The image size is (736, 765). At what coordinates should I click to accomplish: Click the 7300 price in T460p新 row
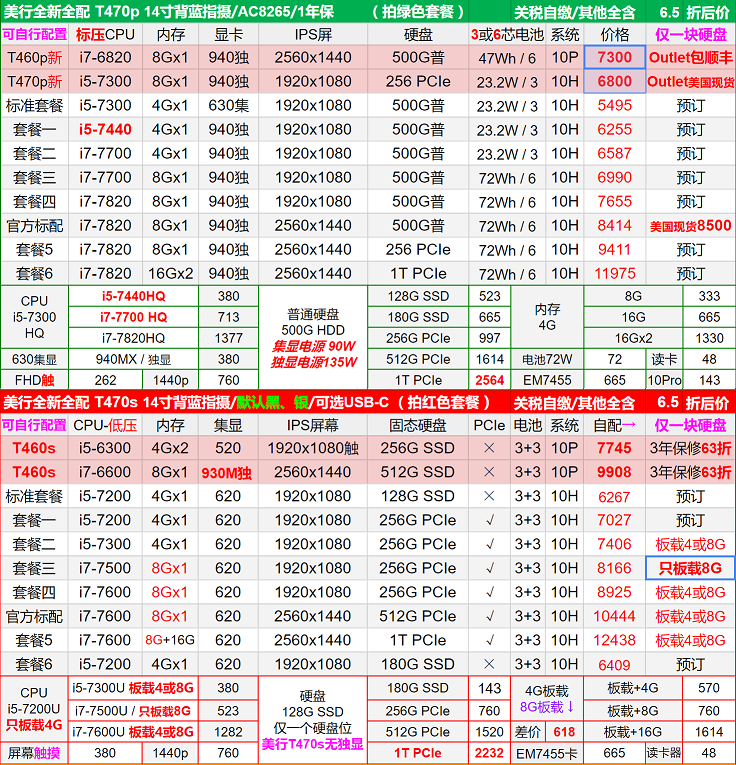tap(615, 58)
